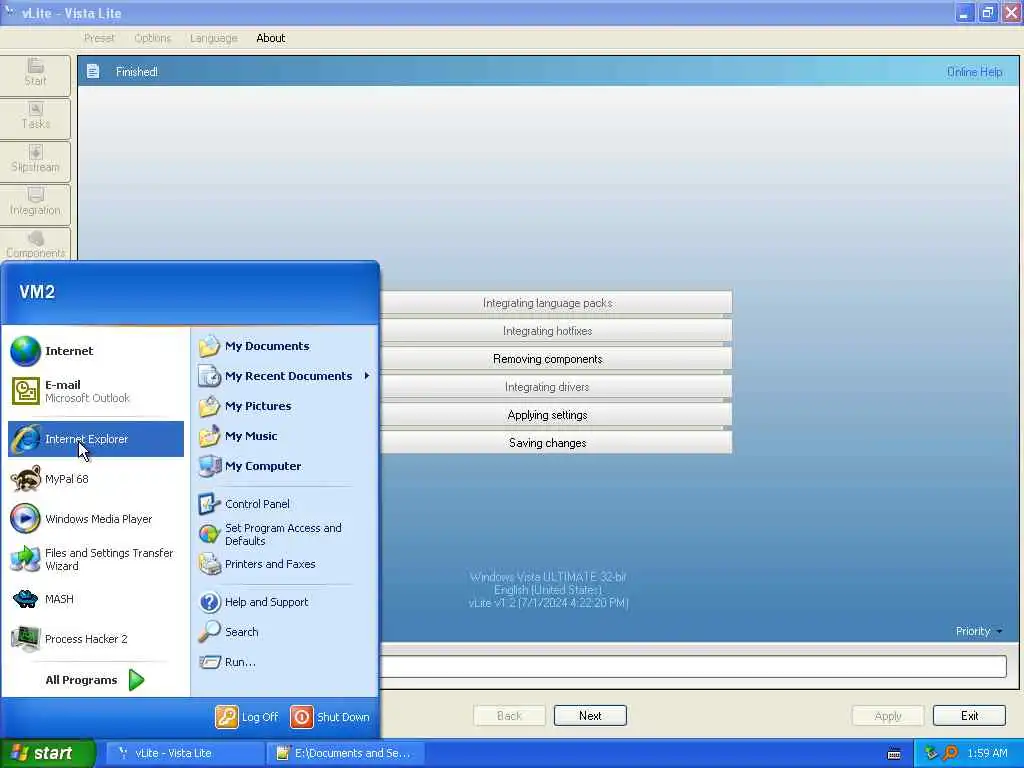Launch Microsoft Outlook E-mail
The image size is (1024, 768).
[x=95, y=391]
